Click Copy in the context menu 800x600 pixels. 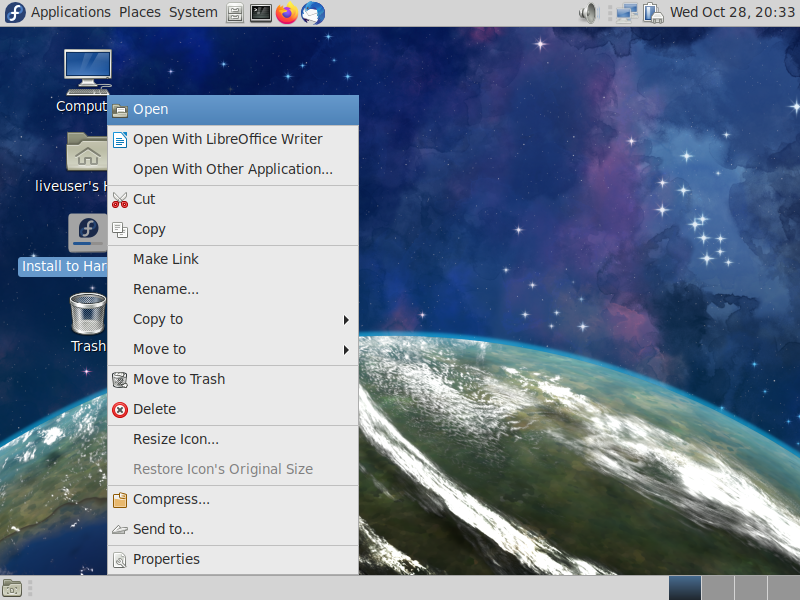pos(233,230)
